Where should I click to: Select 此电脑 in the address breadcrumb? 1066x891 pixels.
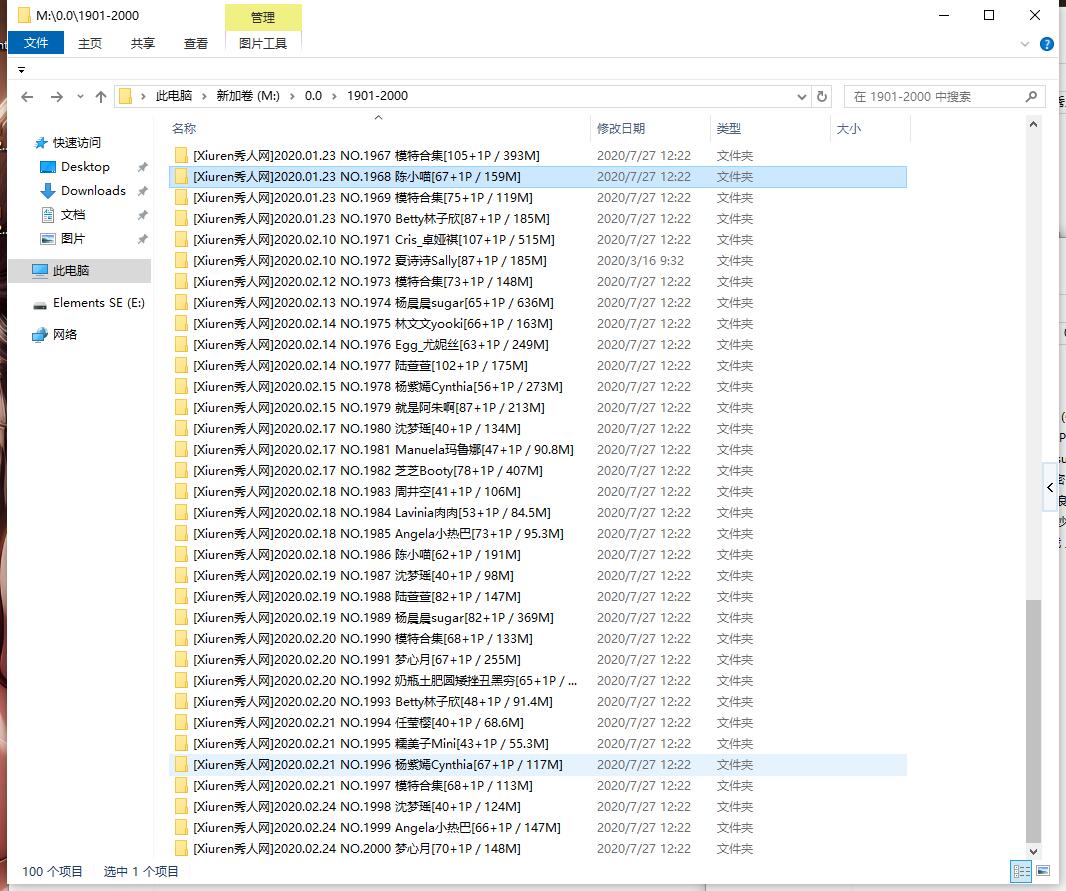(x=173, y=96)
